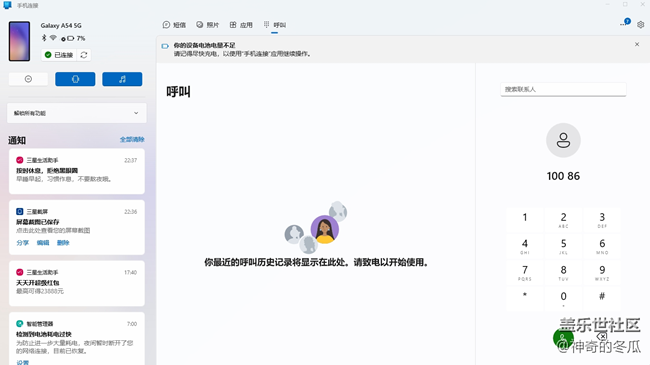This screenshot has width=650, height=365.
Task: Dial digit 8 TUV on keypad
Action: coord(563,272)
